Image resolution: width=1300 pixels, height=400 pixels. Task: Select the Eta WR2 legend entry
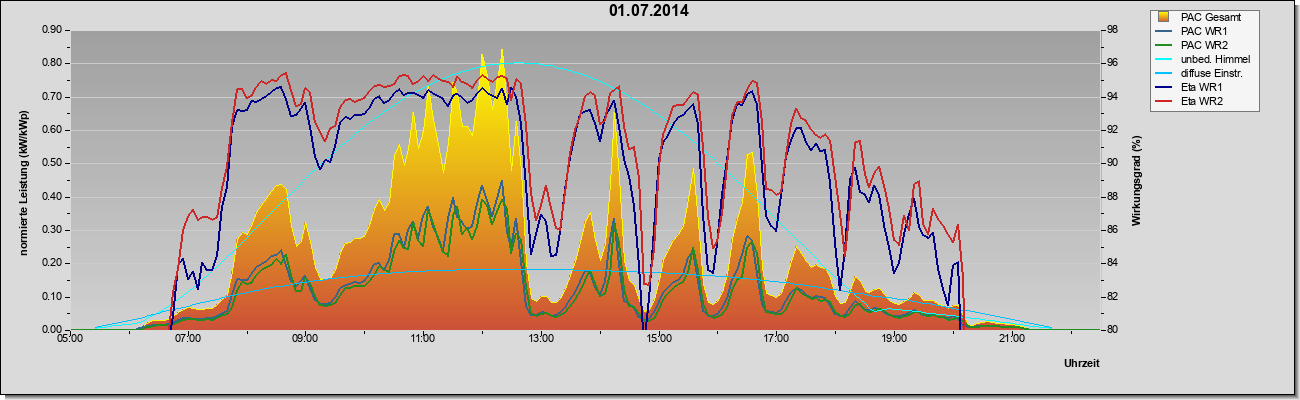1192,101
